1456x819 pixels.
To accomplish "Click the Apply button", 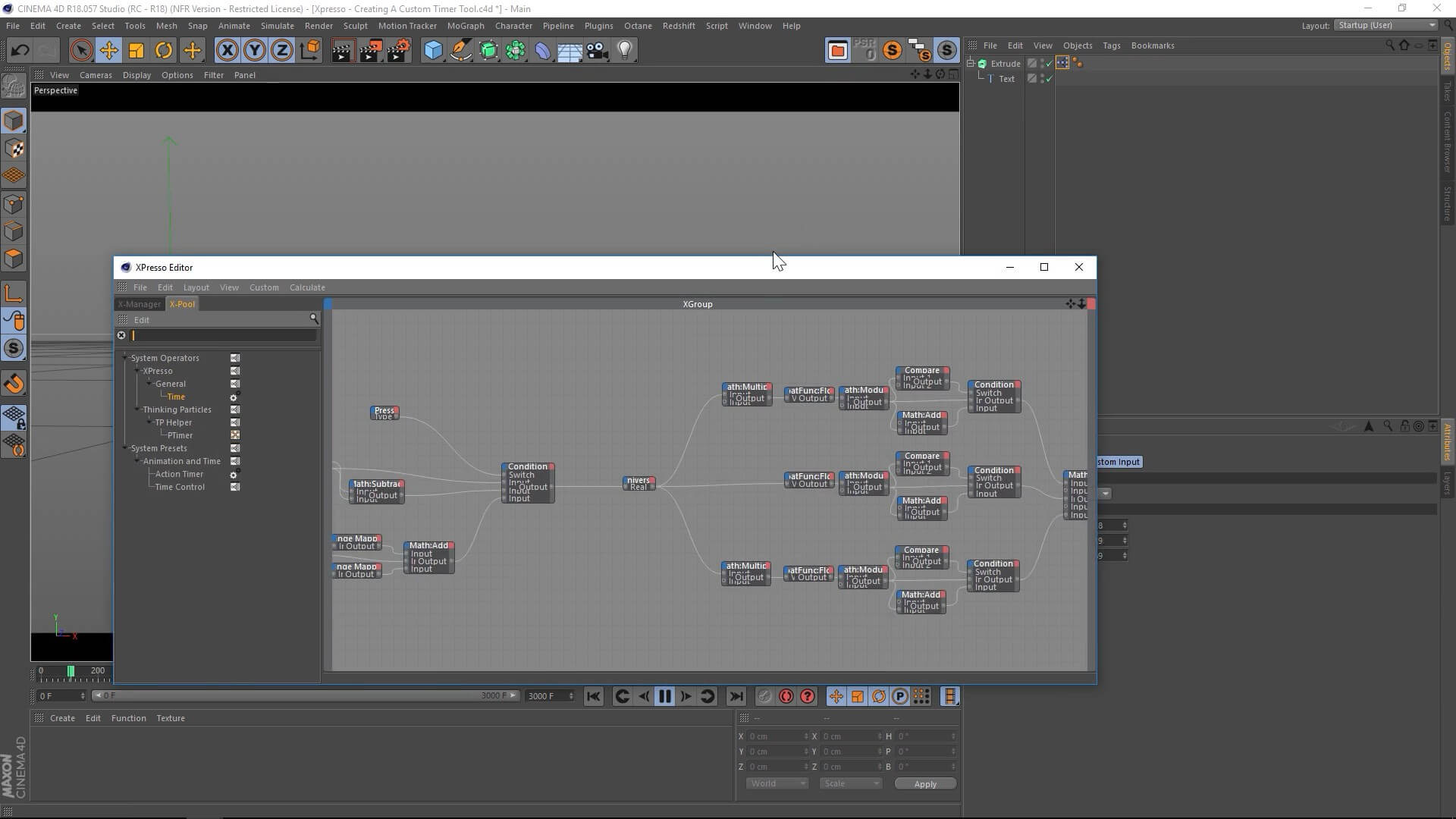I will pyautogui.click(x=924, y=783).
